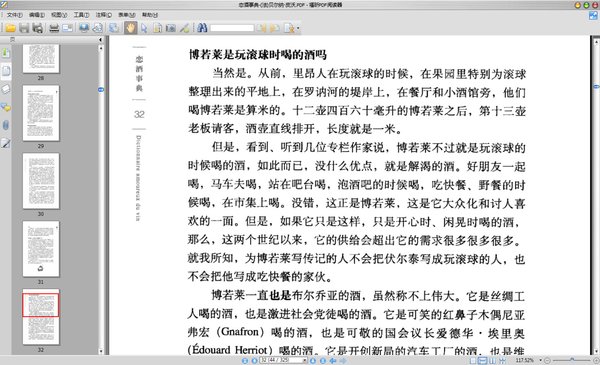Open the Layers panel in the sidebar
This screenshot has width=600, height=365.
click(x=6, y=89)
